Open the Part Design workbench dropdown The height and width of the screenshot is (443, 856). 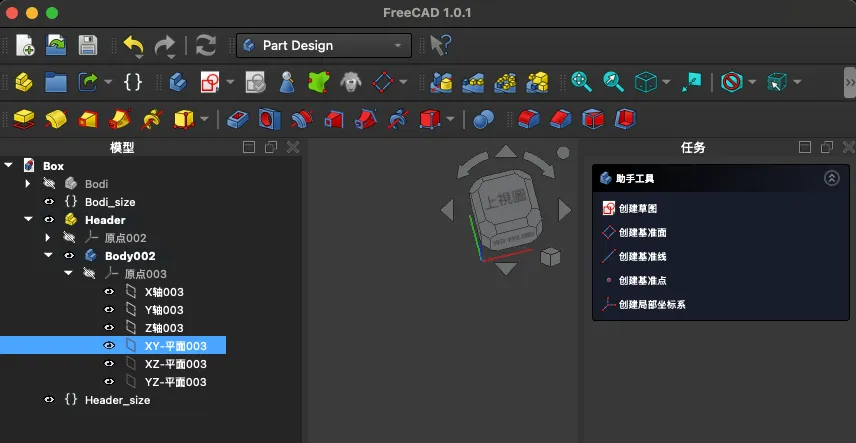(x=323, y=45)
